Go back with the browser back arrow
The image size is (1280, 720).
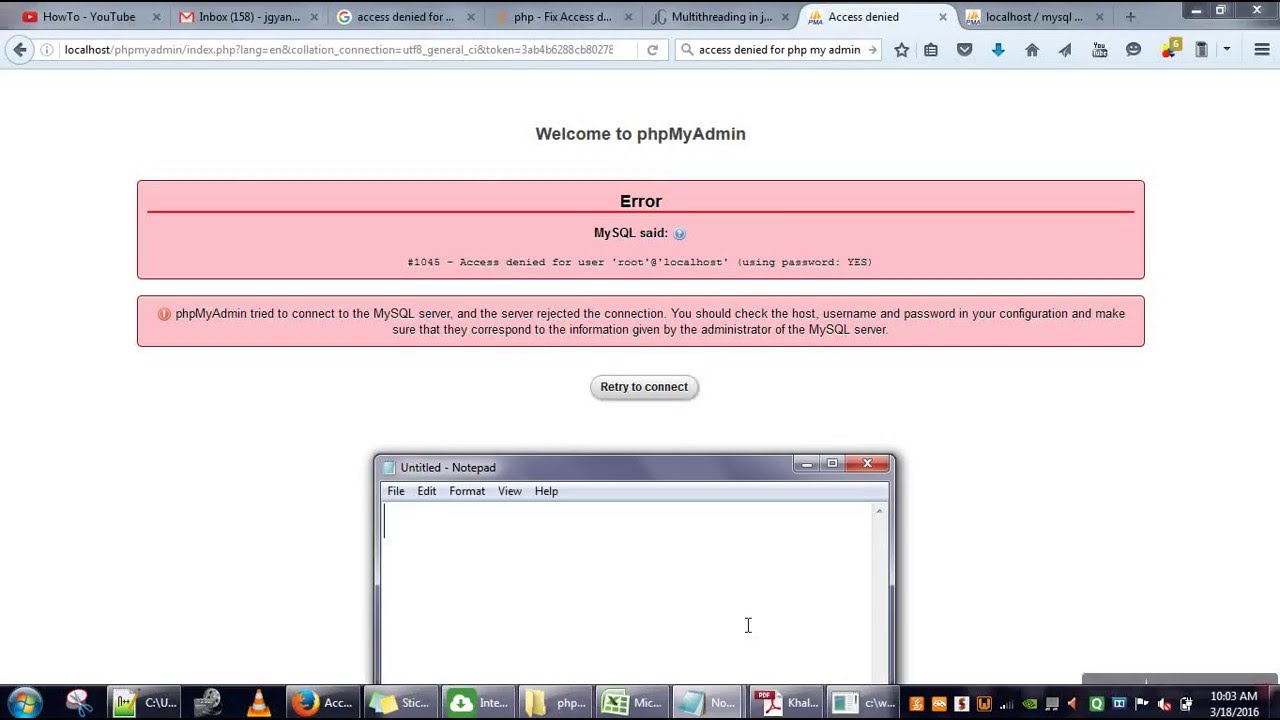click(x=20, y=50)
